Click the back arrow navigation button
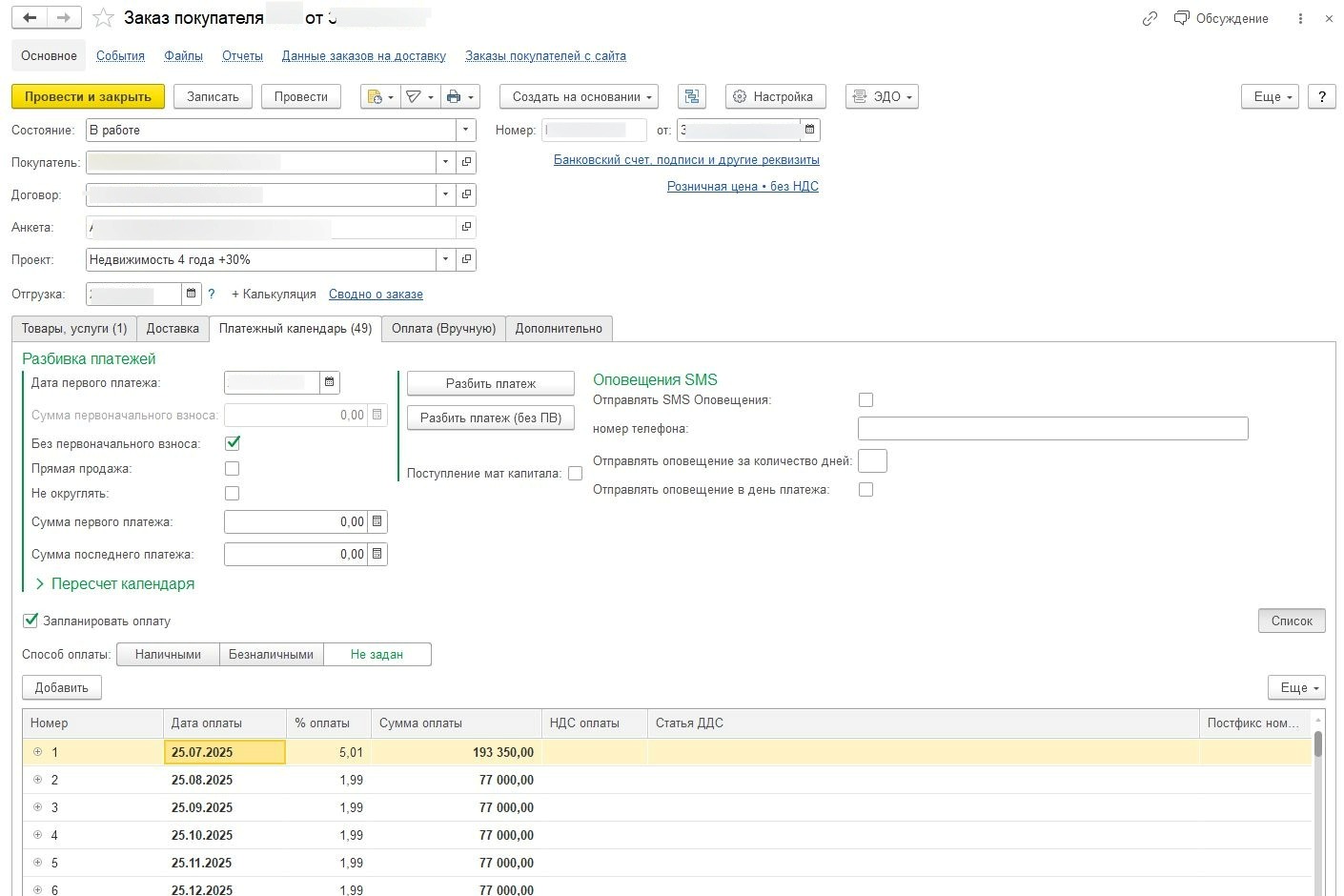This screenshot has height=896, width=1344. click(x=30, y=18)
